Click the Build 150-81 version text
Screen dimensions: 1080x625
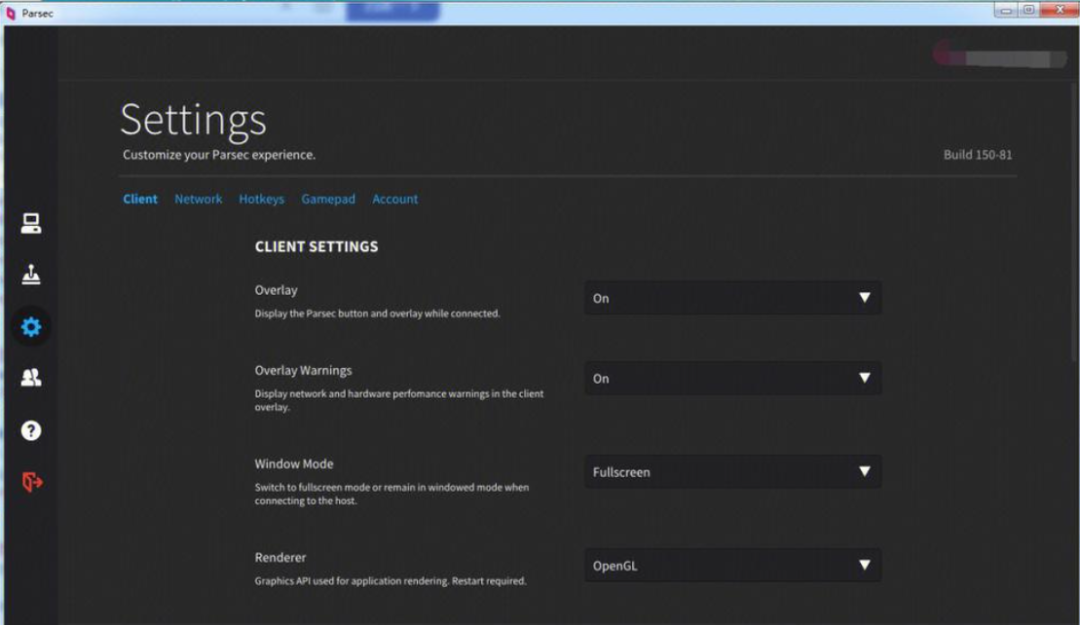pyautogui.click(x=977, y=155)
